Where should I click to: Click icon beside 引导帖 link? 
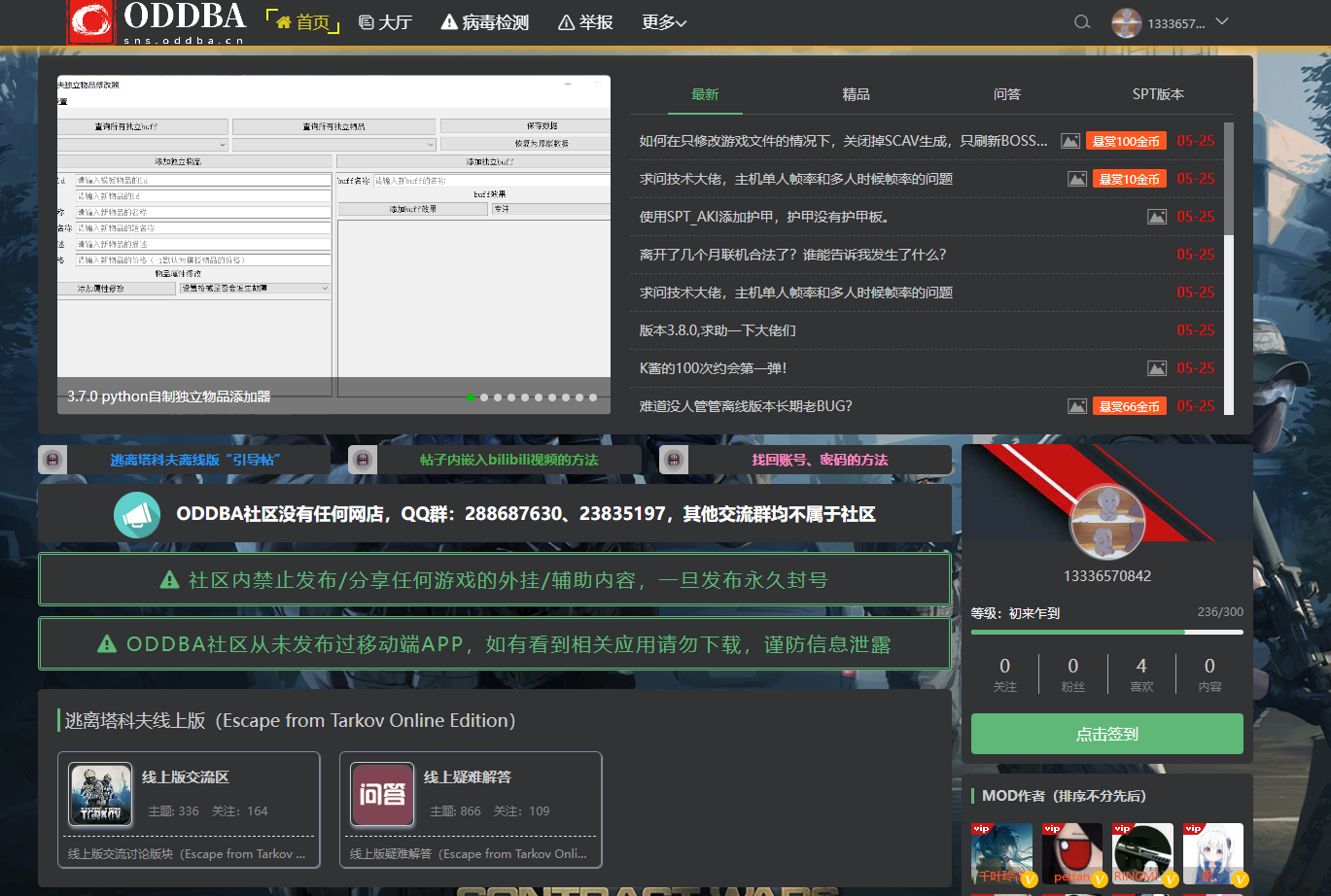(53, 460)
